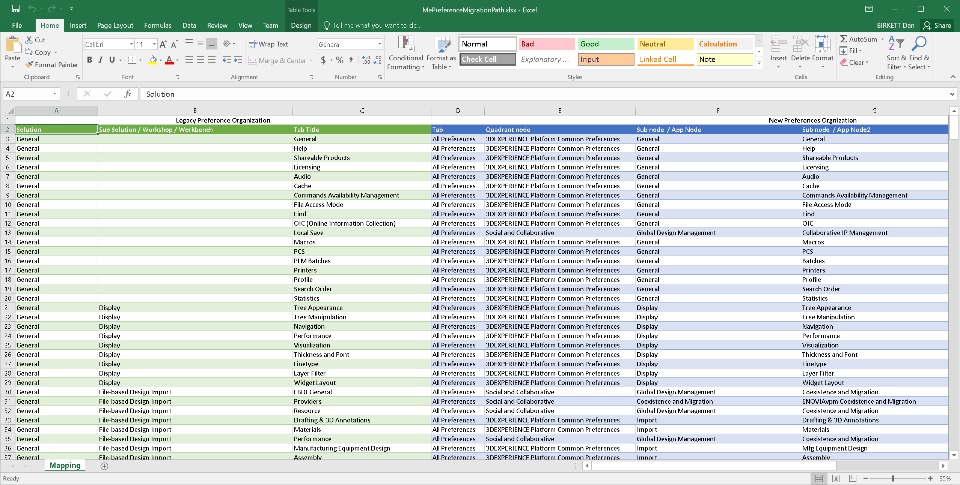Click the font color red A swatch
This screenshot has height=485, width=960.
[169, 60]
